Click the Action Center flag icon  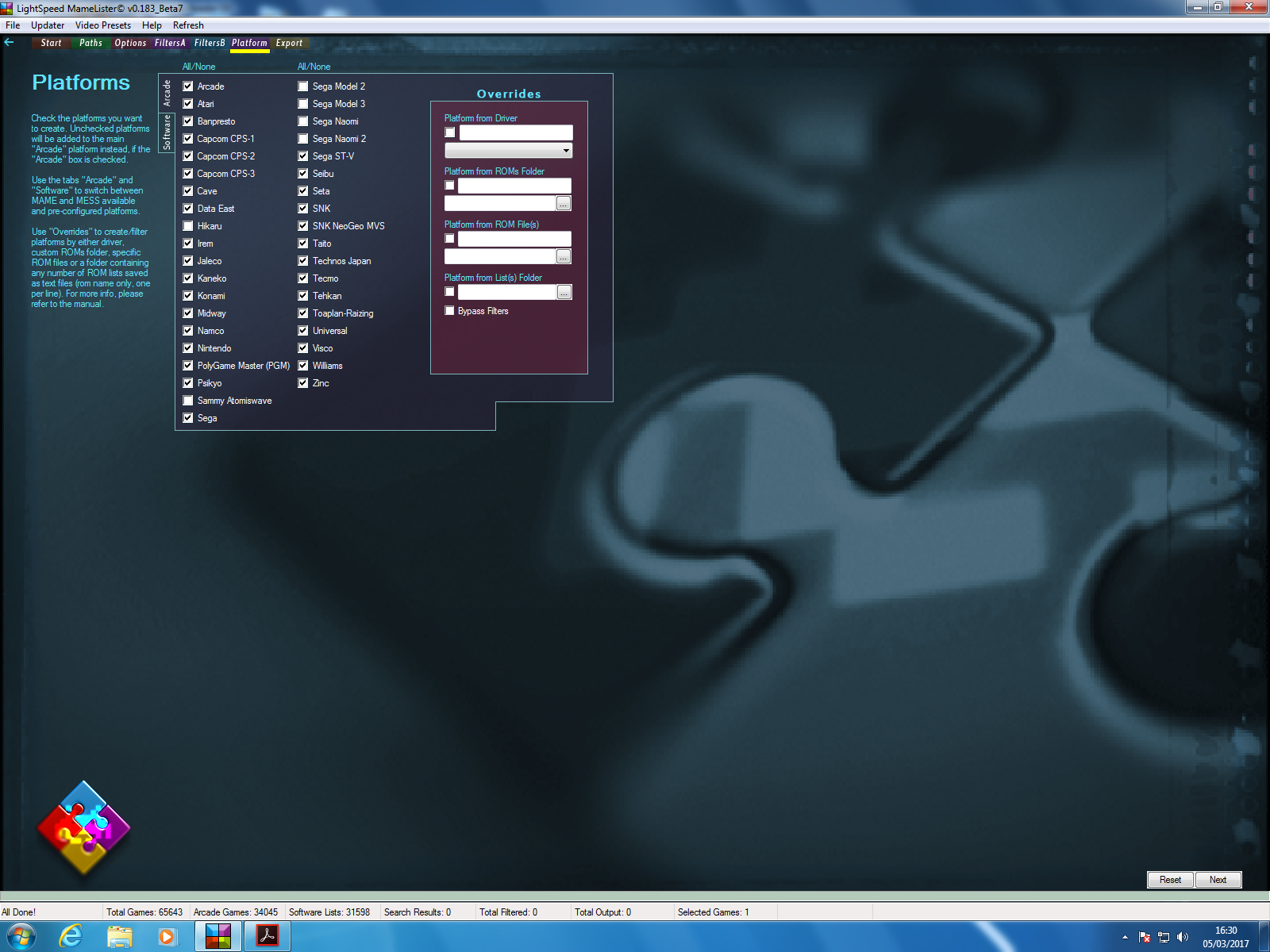pos(1145,937)
